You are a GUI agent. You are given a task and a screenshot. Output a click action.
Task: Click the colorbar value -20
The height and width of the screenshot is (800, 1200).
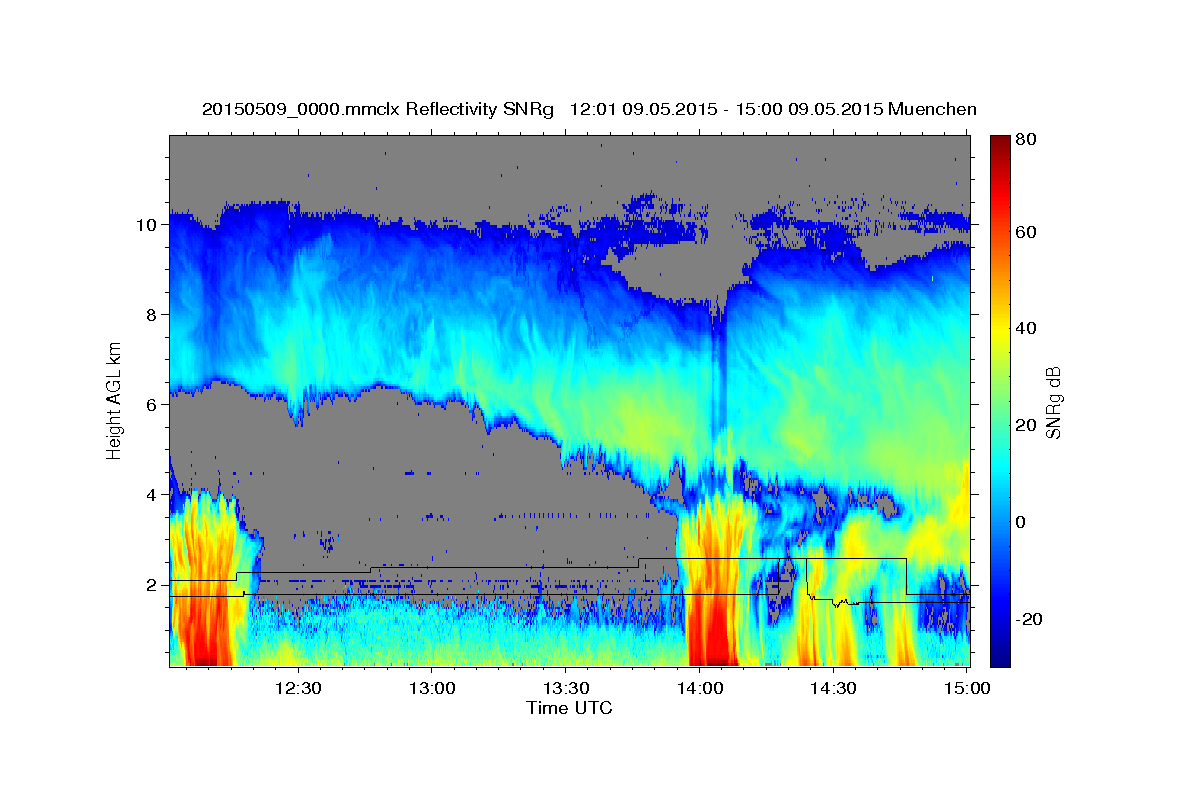(1028, 620)
